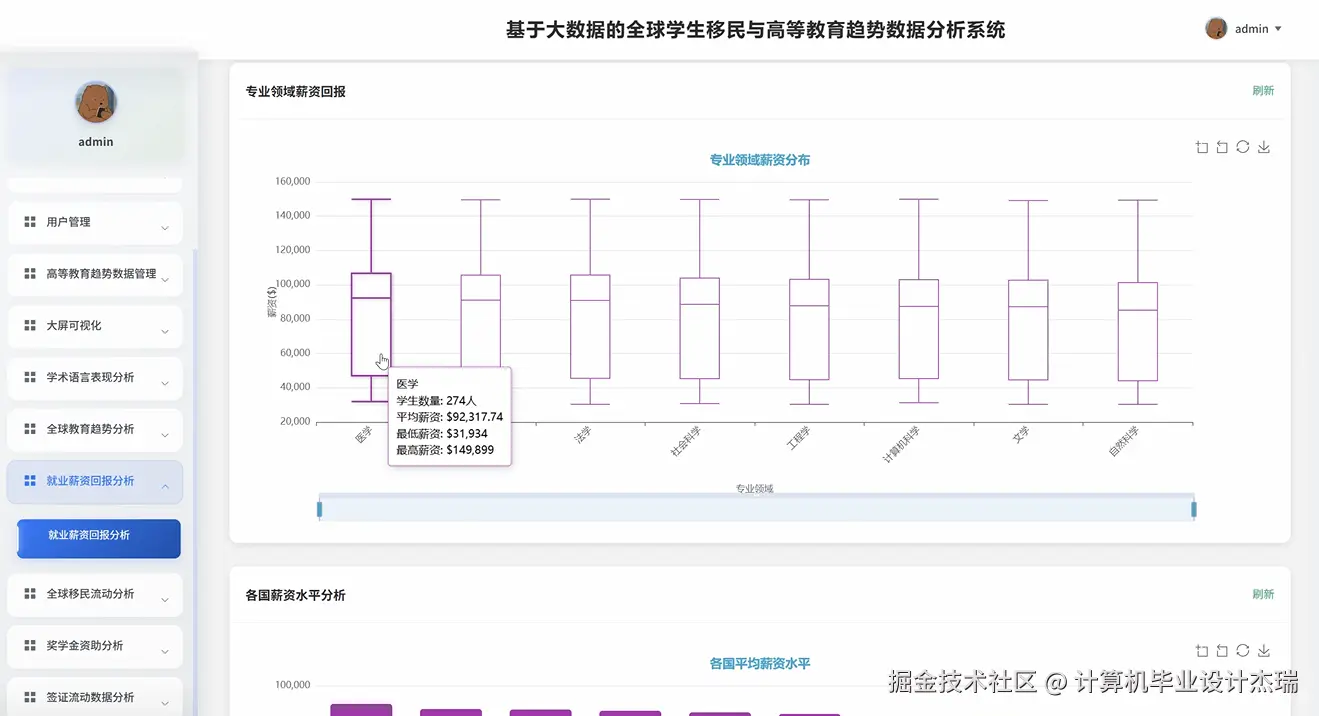Click the 计算机科学 x-axis label
This screenshot has height=716, width=1319.
pos(901,444)
